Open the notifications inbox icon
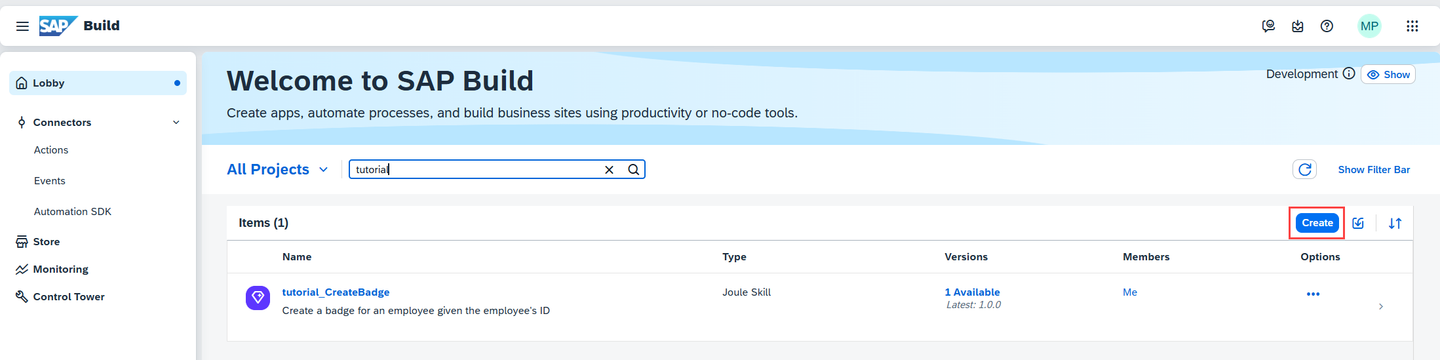 1298,26
